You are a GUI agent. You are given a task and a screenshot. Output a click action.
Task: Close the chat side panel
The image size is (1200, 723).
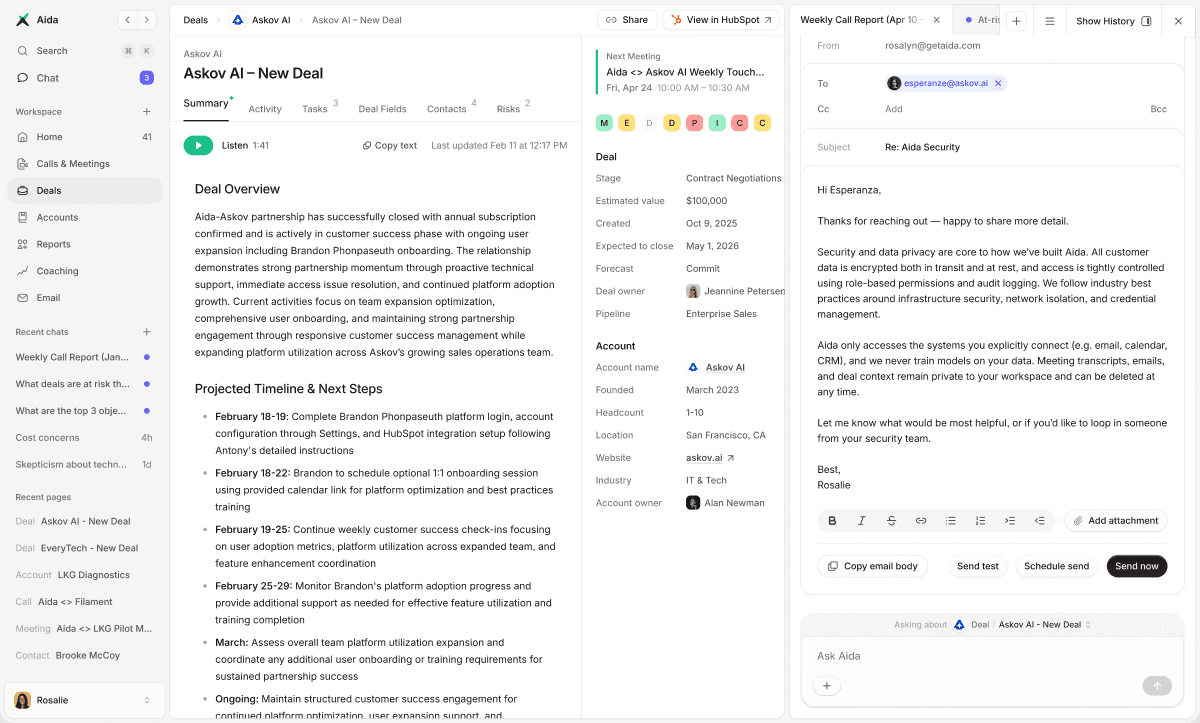(x=1178, y=21)
